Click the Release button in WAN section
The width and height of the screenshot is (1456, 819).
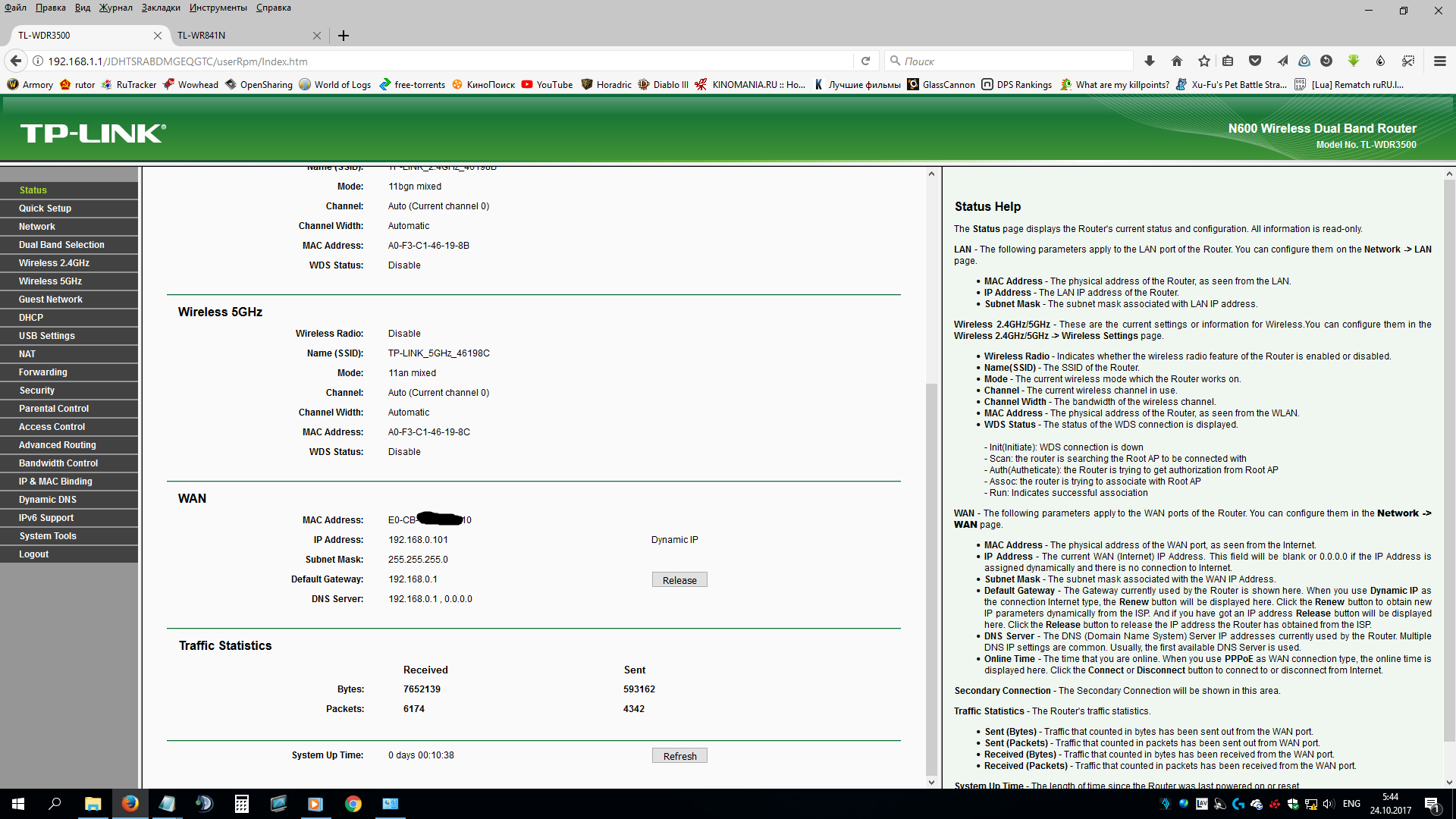(x=679, y=580)
